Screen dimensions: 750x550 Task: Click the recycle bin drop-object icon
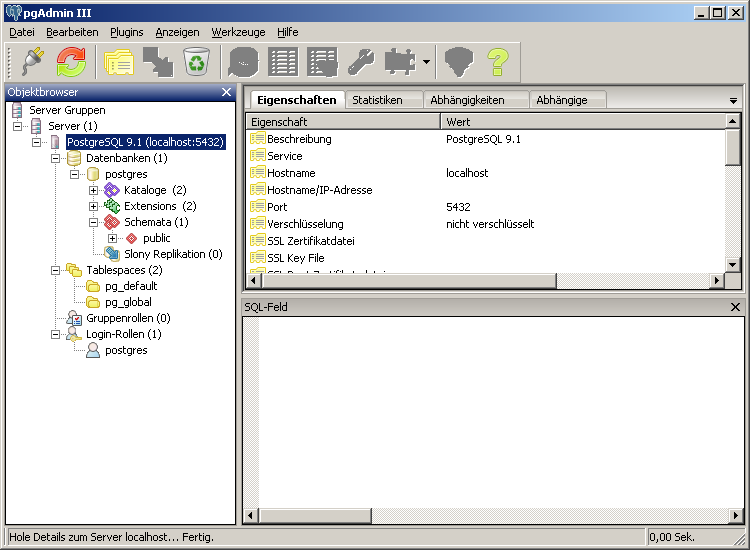point(196,62)
